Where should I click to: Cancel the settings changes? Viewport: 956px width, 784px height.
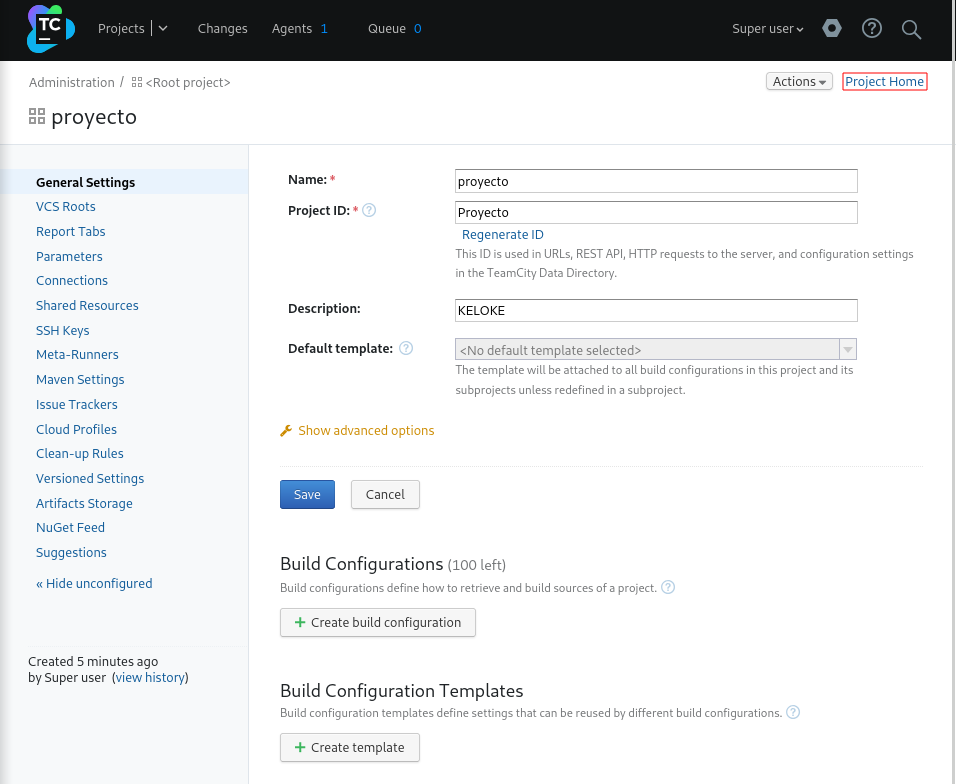385,494
